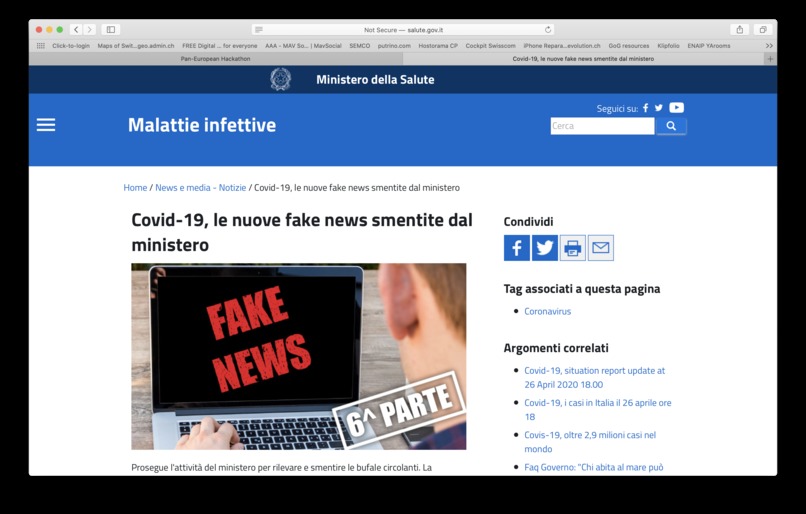This screenshot has height=514, width=806.
Task: Add a new tab with plus button
Action: (x=770, y=59)
